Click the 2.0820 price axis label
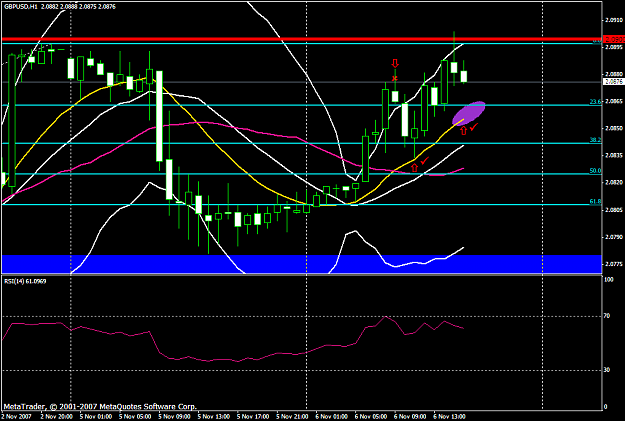This screenshot has width=625, height=421. [614, 183]
